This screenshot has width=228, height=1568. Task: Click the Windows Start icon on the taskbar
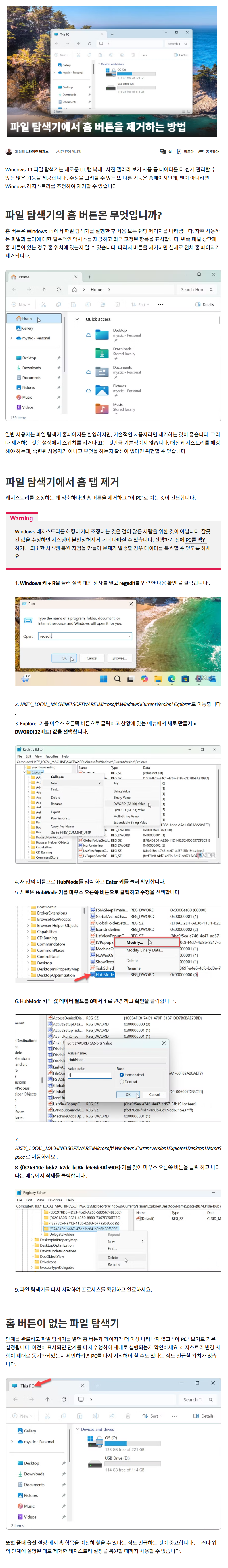coord(104,679)
